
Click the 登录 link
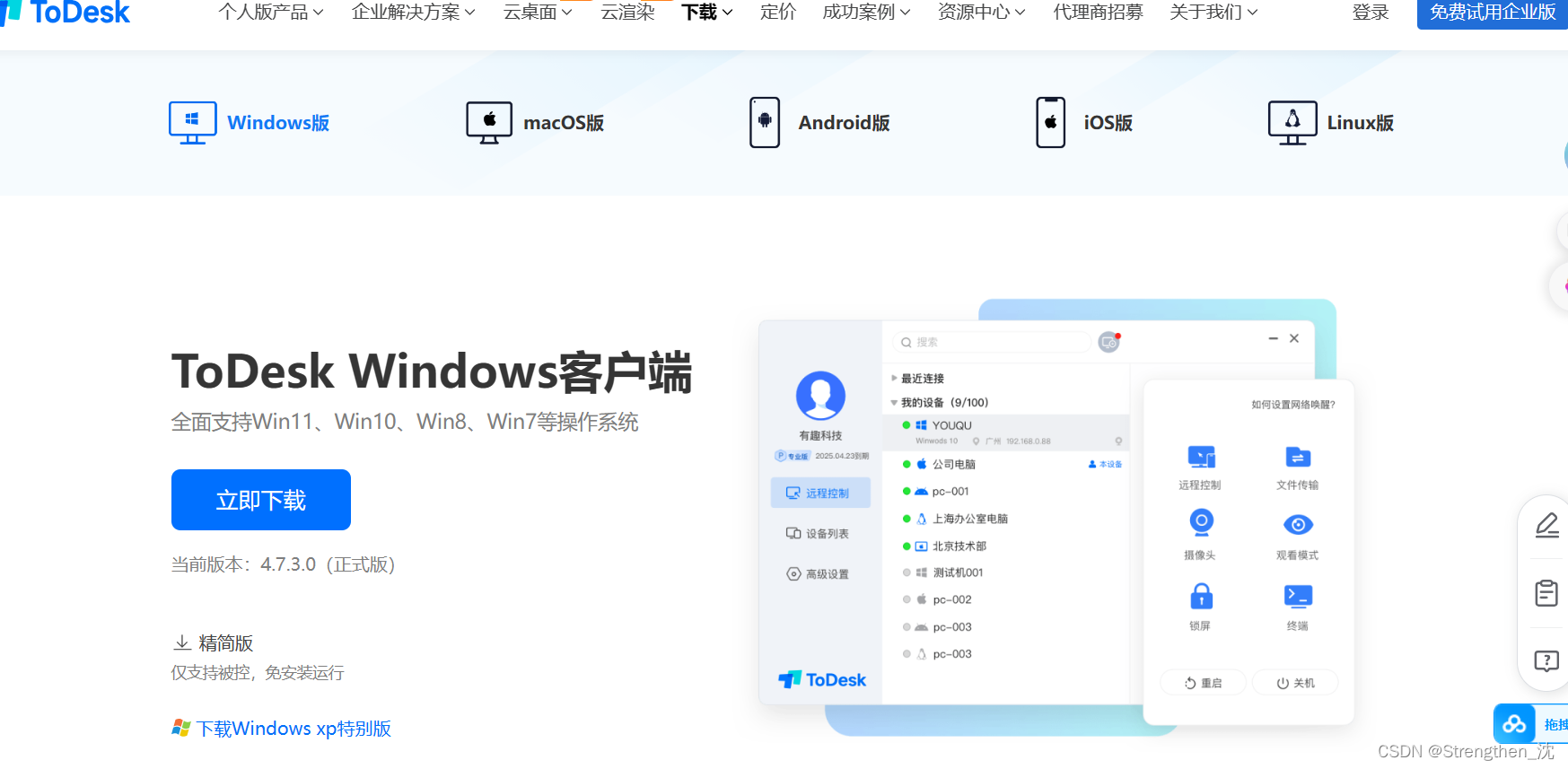tap(1371, 13)
